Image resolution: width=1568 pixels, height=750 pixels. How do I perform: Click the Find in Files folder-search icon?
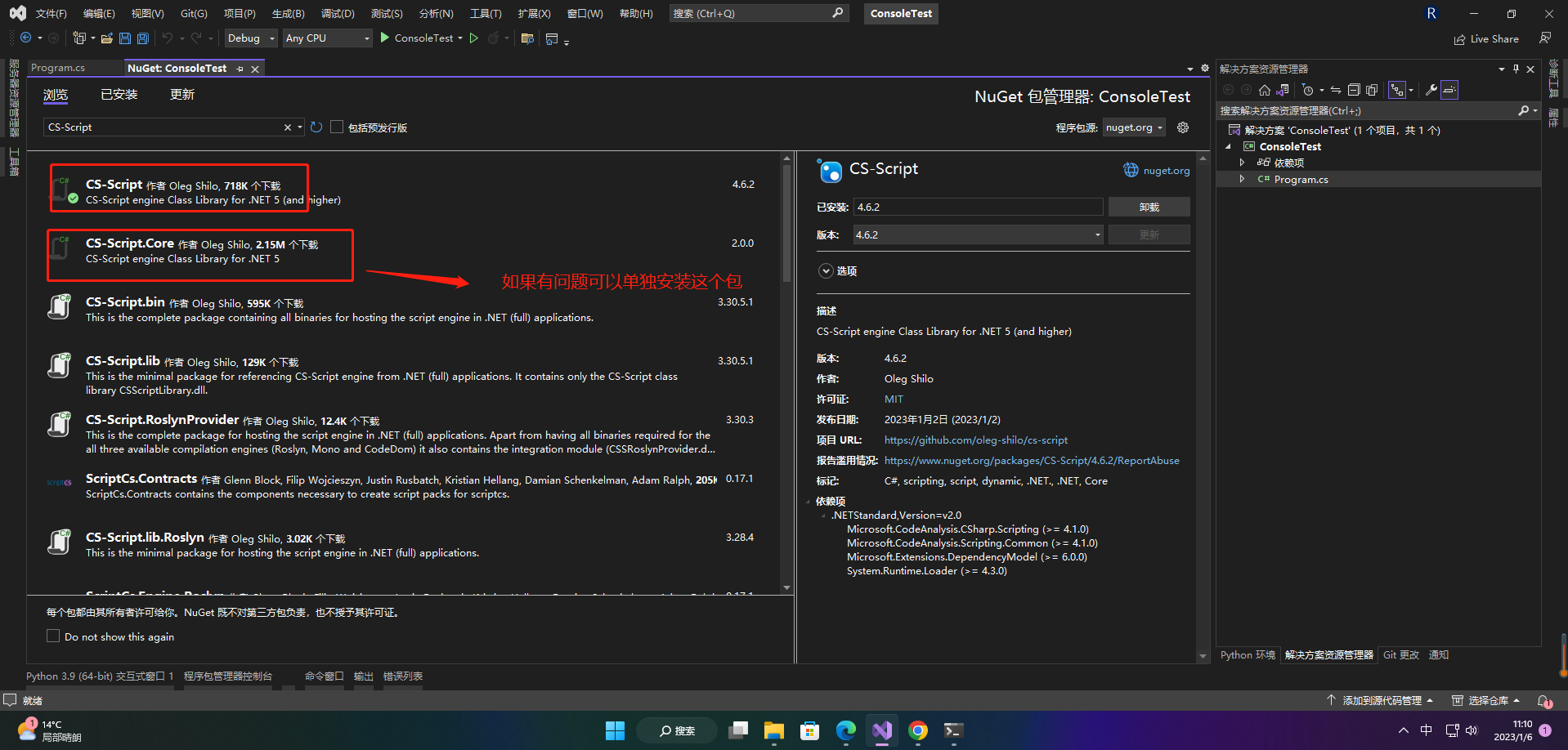pyautogui.click(x=527, y=38)
